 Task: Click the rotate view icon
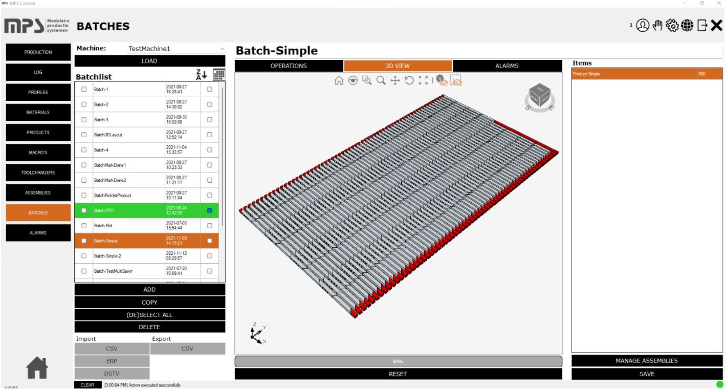[x=409, y=80]
